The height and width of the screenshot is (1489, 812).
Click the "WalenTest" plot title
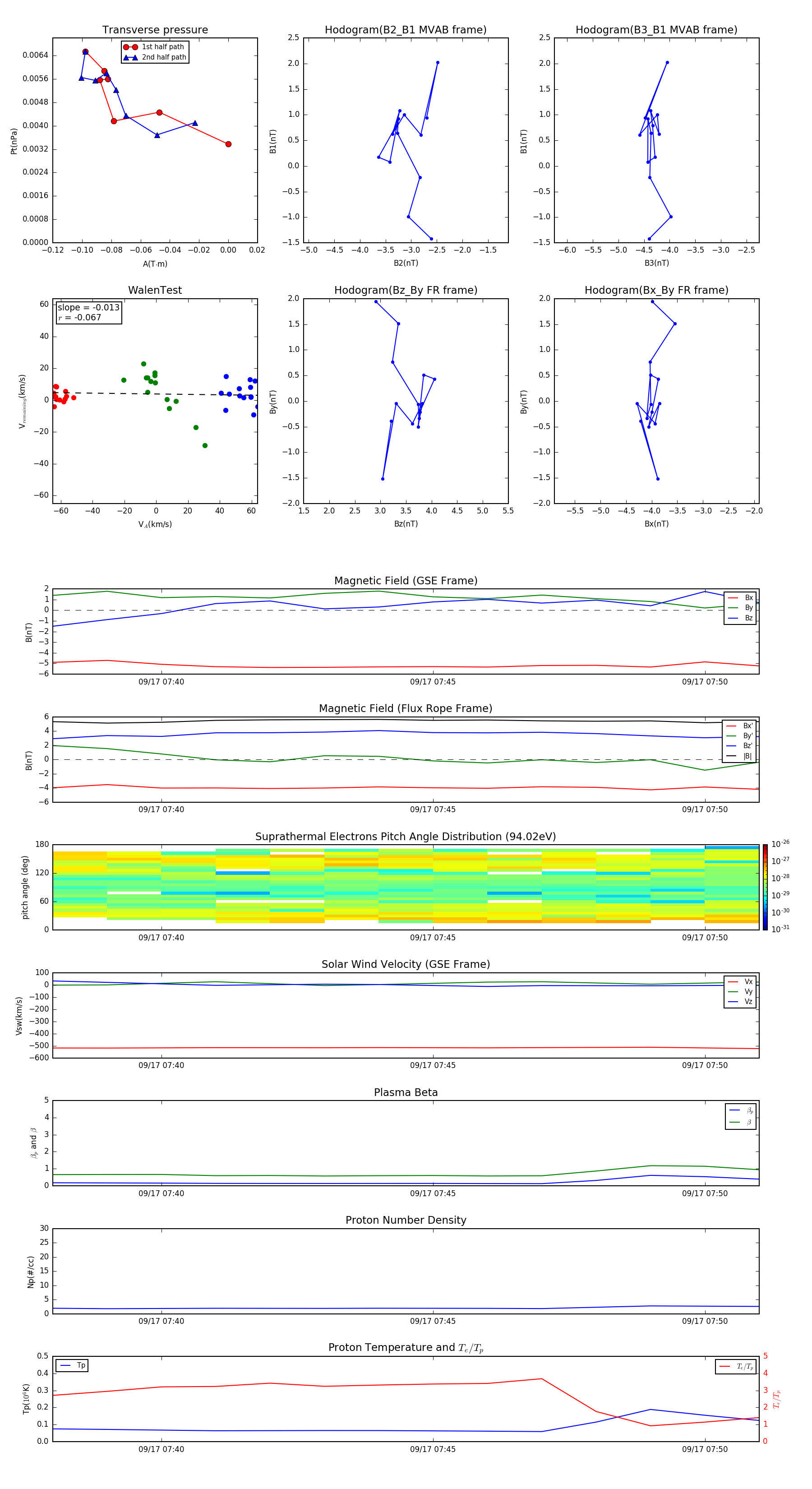[155, 290]
